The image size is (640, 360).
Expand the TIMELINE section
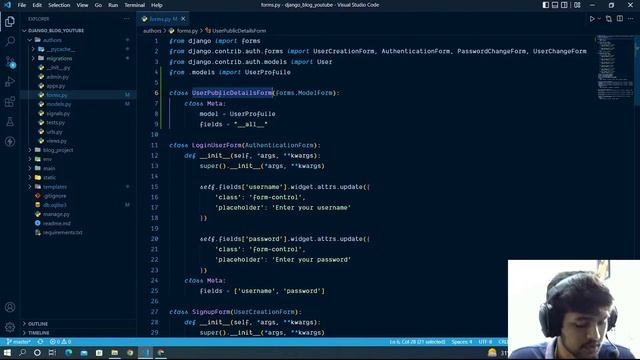click(x=39, y=333)
